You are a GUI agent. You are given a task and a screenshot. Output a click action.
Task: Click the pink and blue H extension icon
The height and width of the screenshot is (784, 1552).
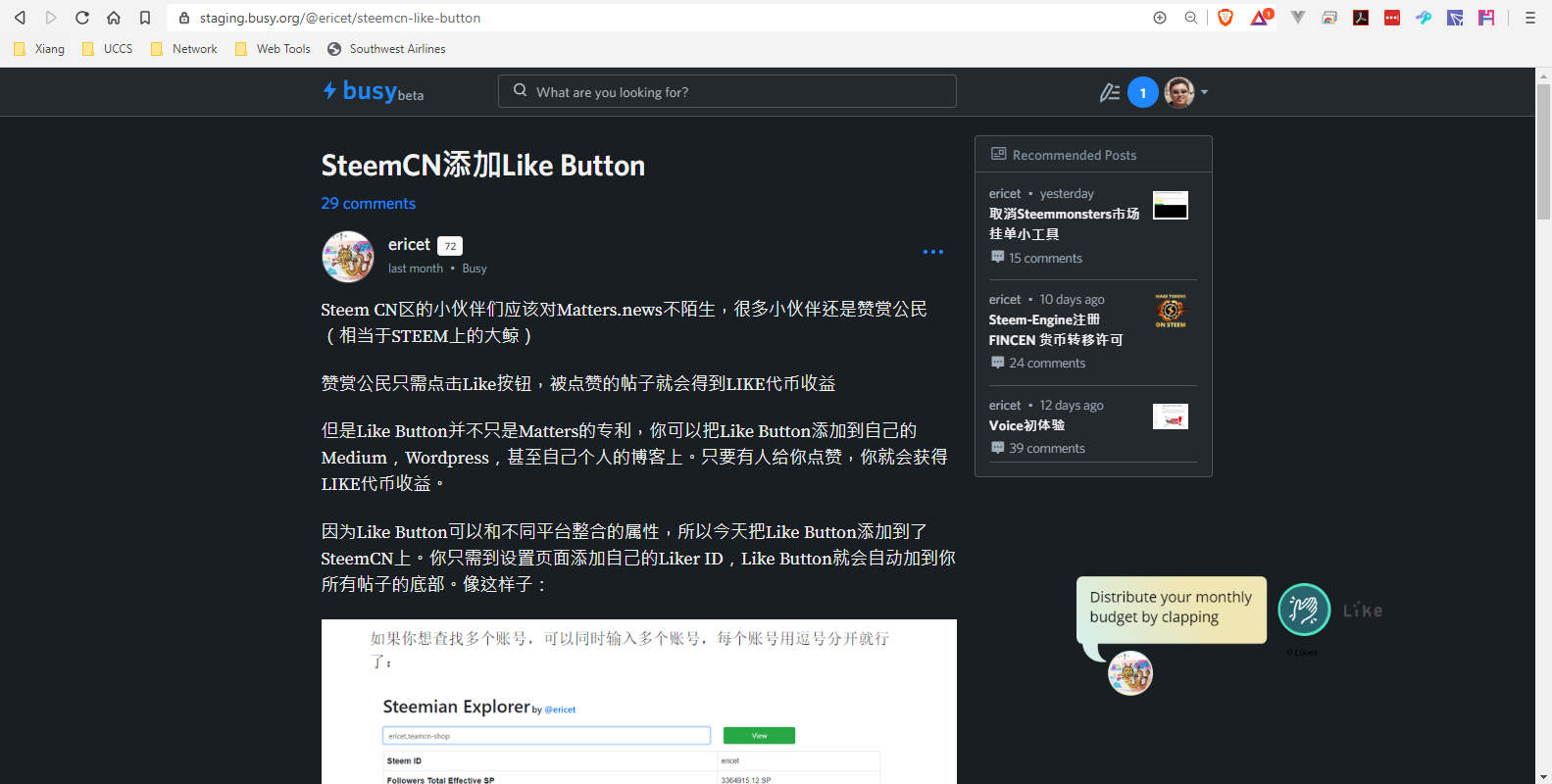click(1486, 18)
